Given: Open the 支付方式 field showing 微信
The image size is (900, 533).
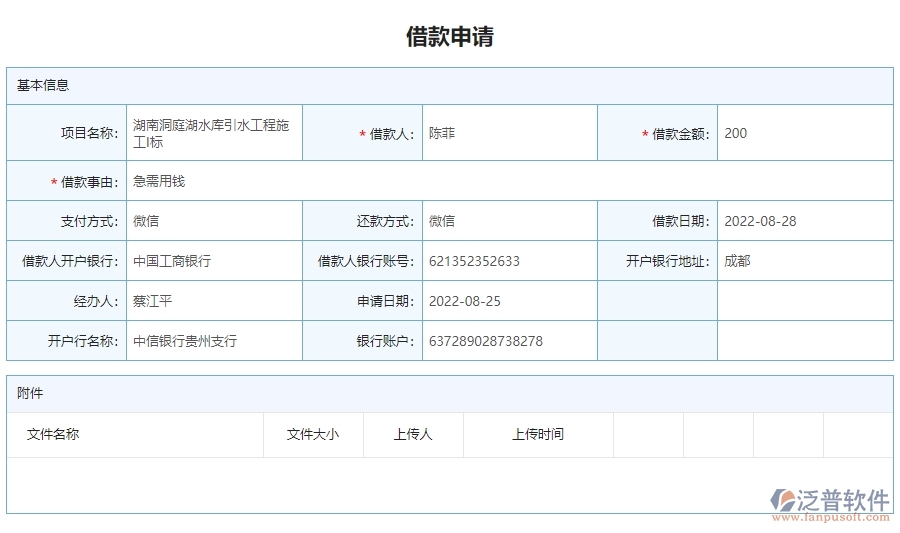Looking at the screenshot, I should pos(213,221).
